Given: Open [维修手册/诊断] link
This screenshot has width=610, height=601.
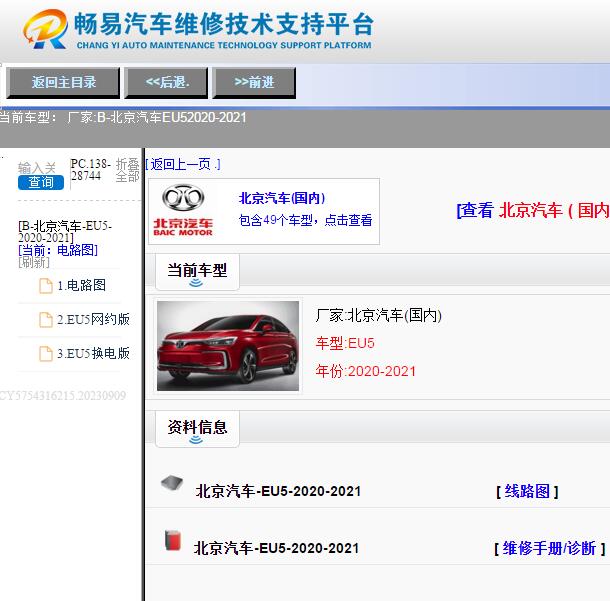Looking at the screenshot, I should (550, 548).
